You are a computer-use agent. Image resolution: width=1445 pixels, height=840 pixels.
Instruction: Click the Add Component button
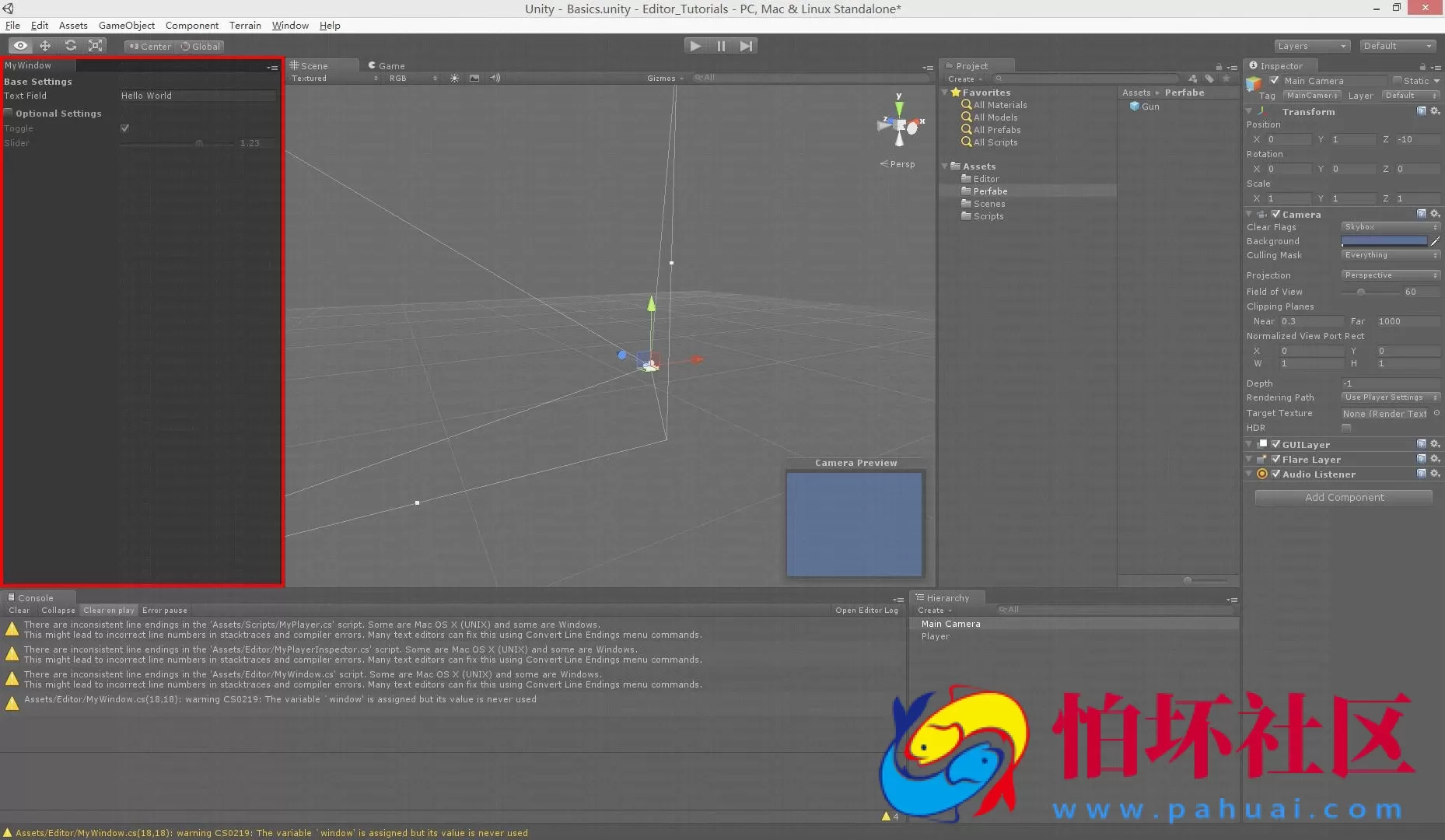click(x=1342, y=497)
